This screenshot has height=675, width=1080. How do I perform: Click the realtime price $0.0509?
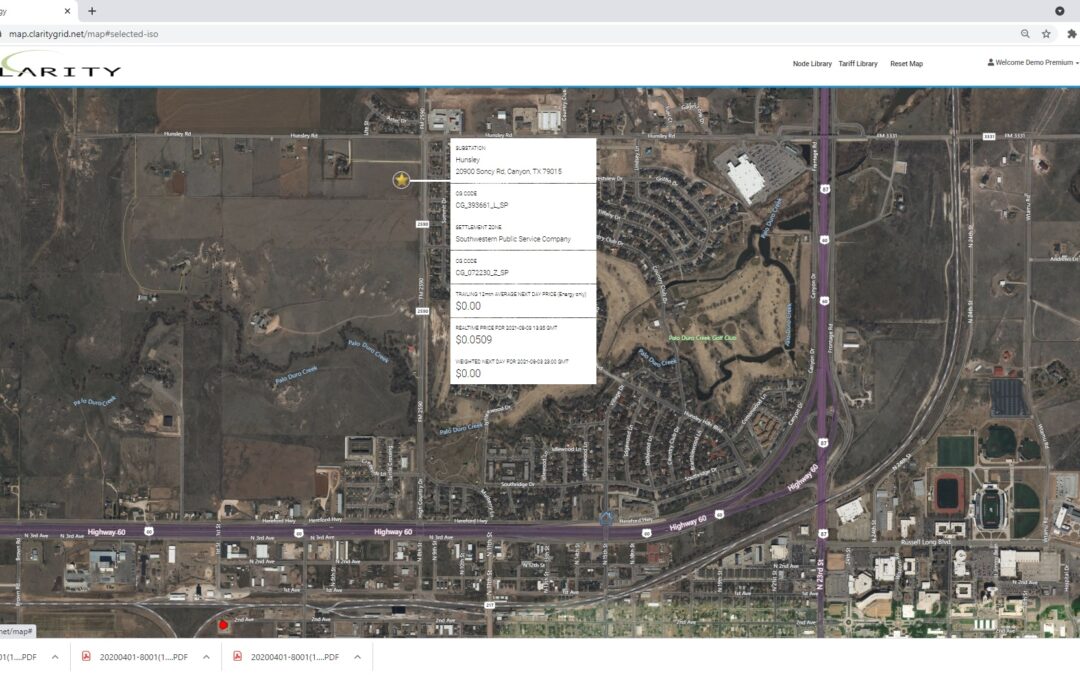coord(474,340)
